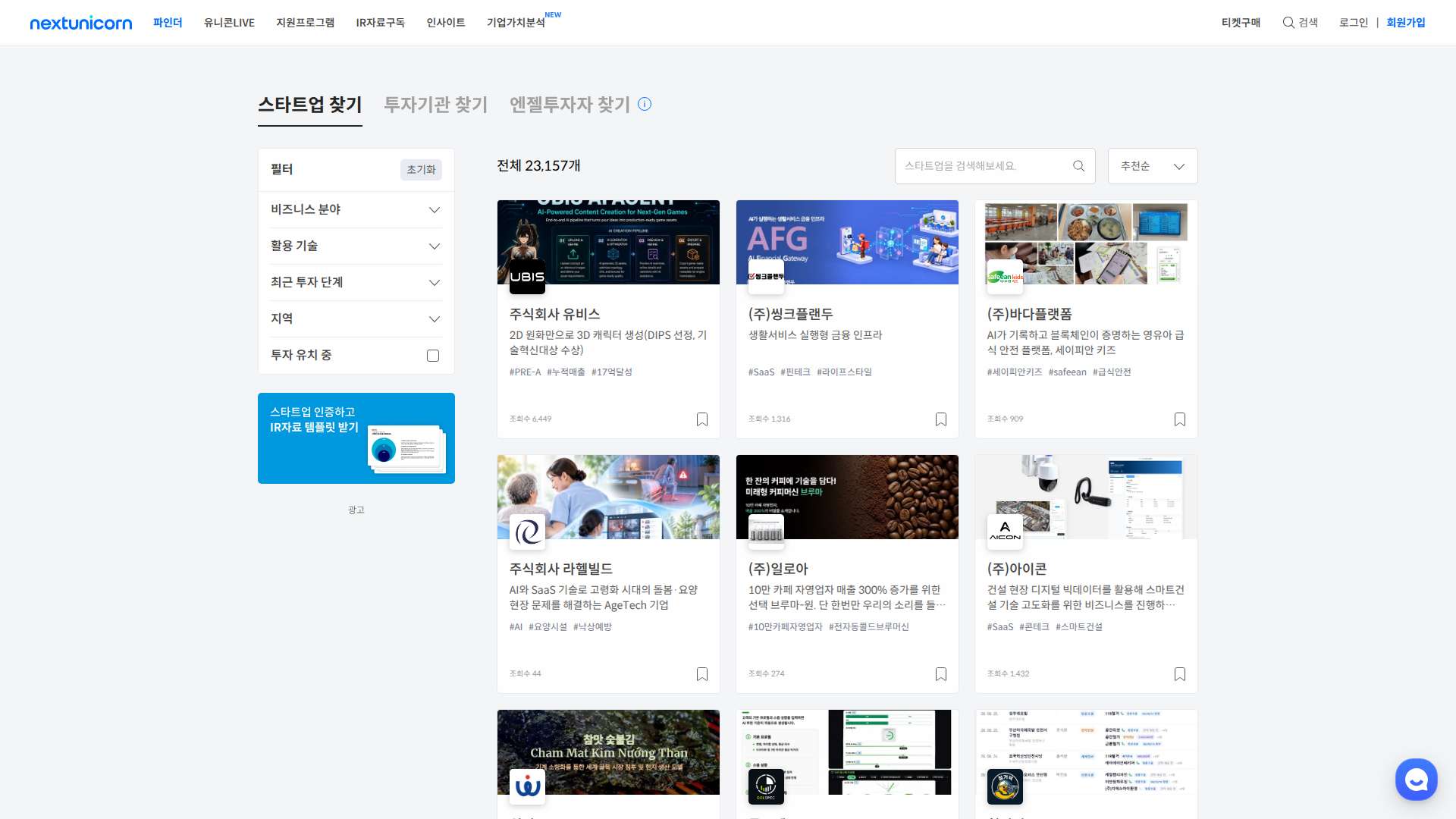
Task: Open the 주식회사 유비스 company title
Action: (554, 314)
